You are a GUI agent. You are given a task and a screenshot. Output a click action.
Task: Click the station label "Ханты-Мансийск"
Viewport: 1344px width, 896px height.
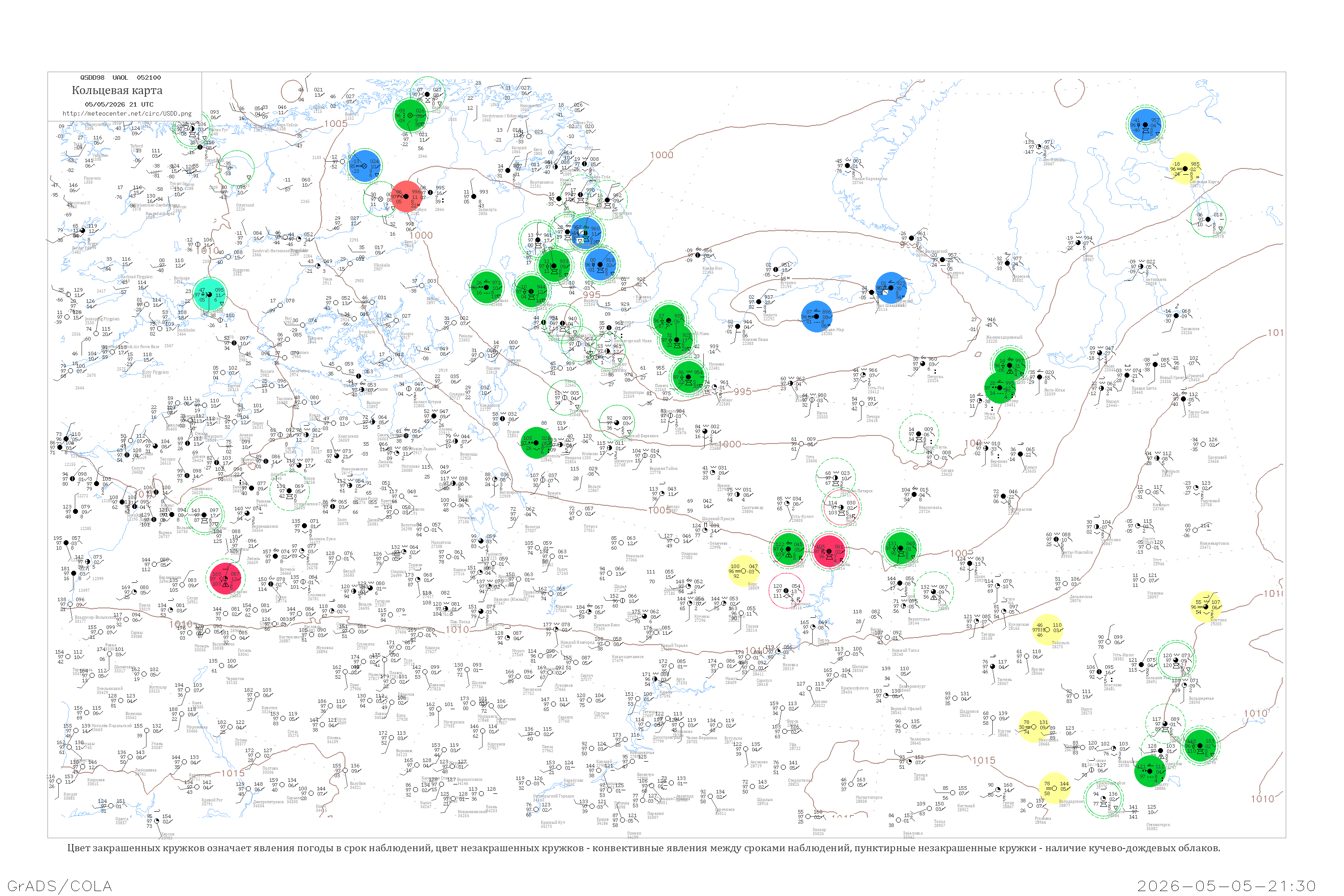click(x=1077, y=552)
